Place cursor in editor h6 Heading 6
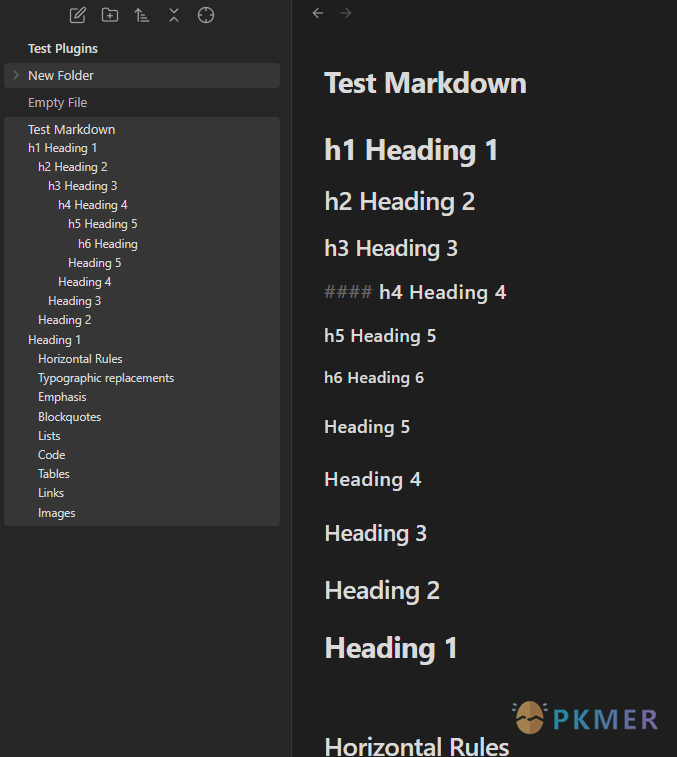 pyautogui.click(x=374, y=377)
